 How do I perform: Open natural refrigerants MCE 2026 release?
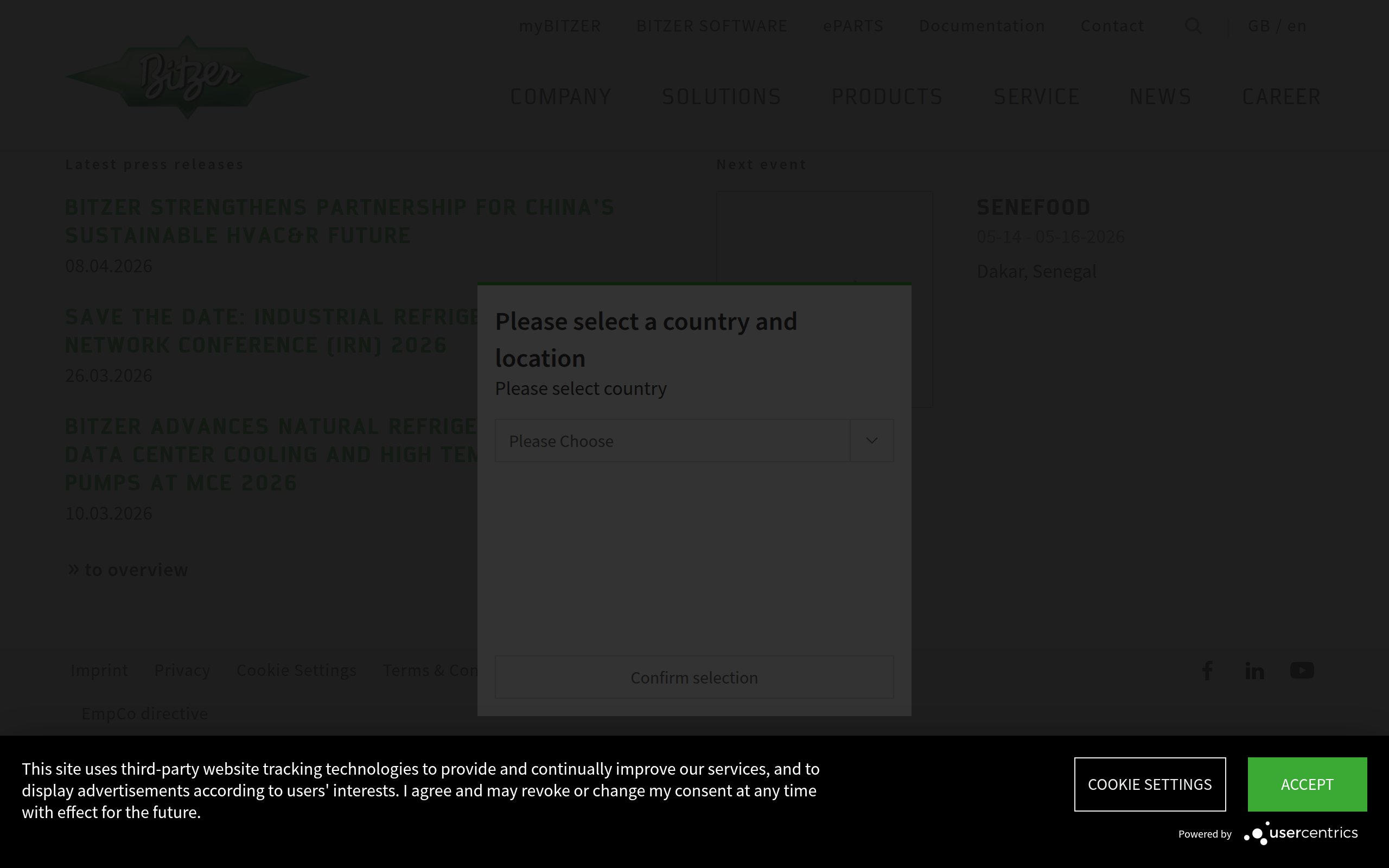[271, 454]
